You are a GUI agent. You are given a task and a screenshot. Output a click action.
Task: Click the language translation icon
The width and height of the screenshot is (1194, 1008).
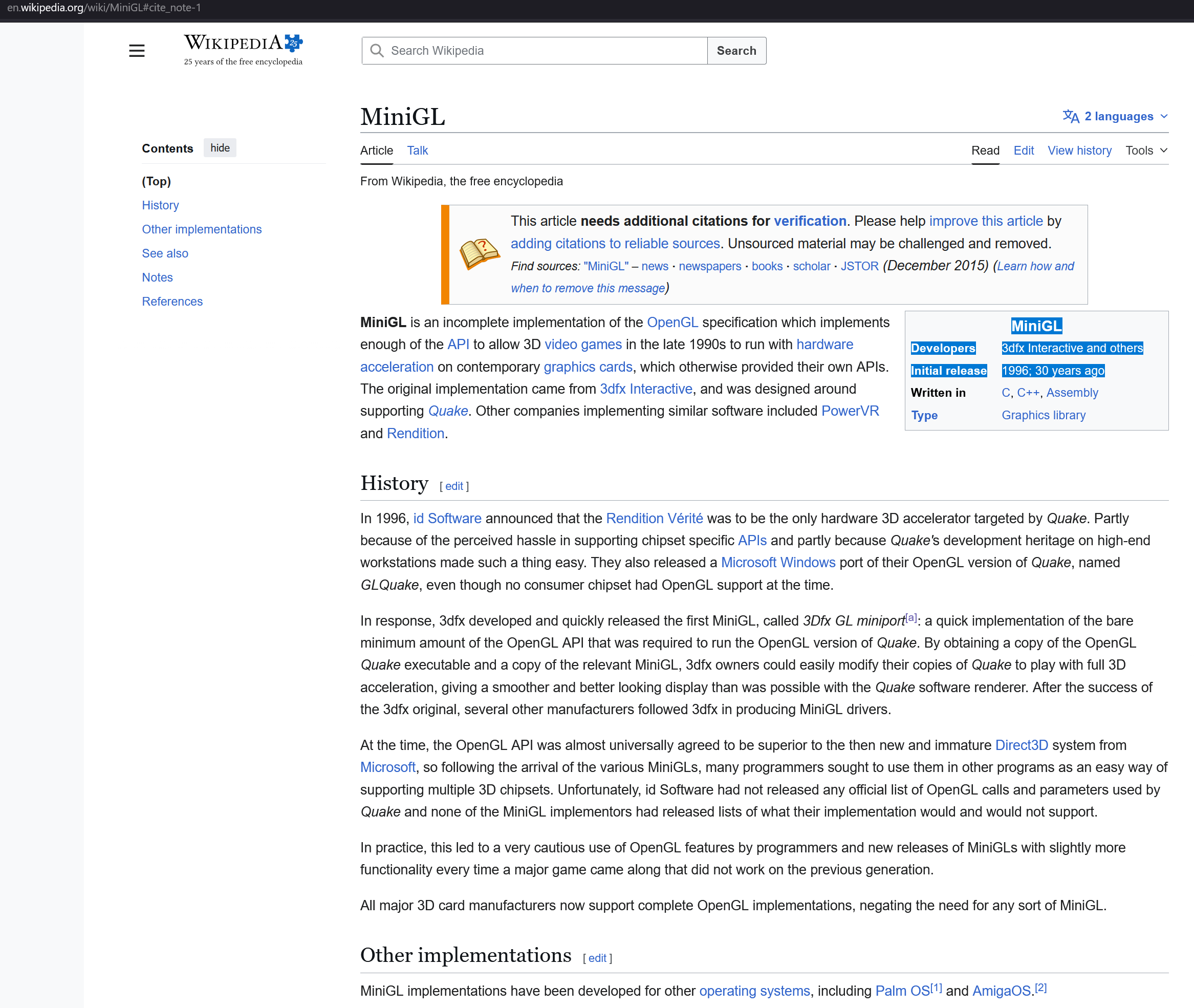pyautogui.click(x=1071, y=117)
